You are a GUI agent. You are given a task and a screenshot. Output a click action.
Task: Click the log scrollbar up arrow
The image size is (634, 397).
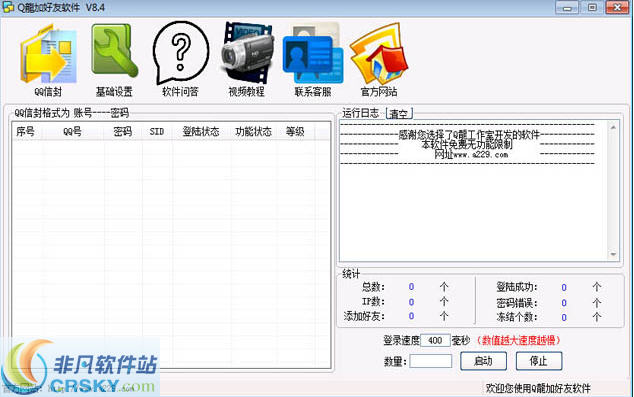tap(613, 127)
